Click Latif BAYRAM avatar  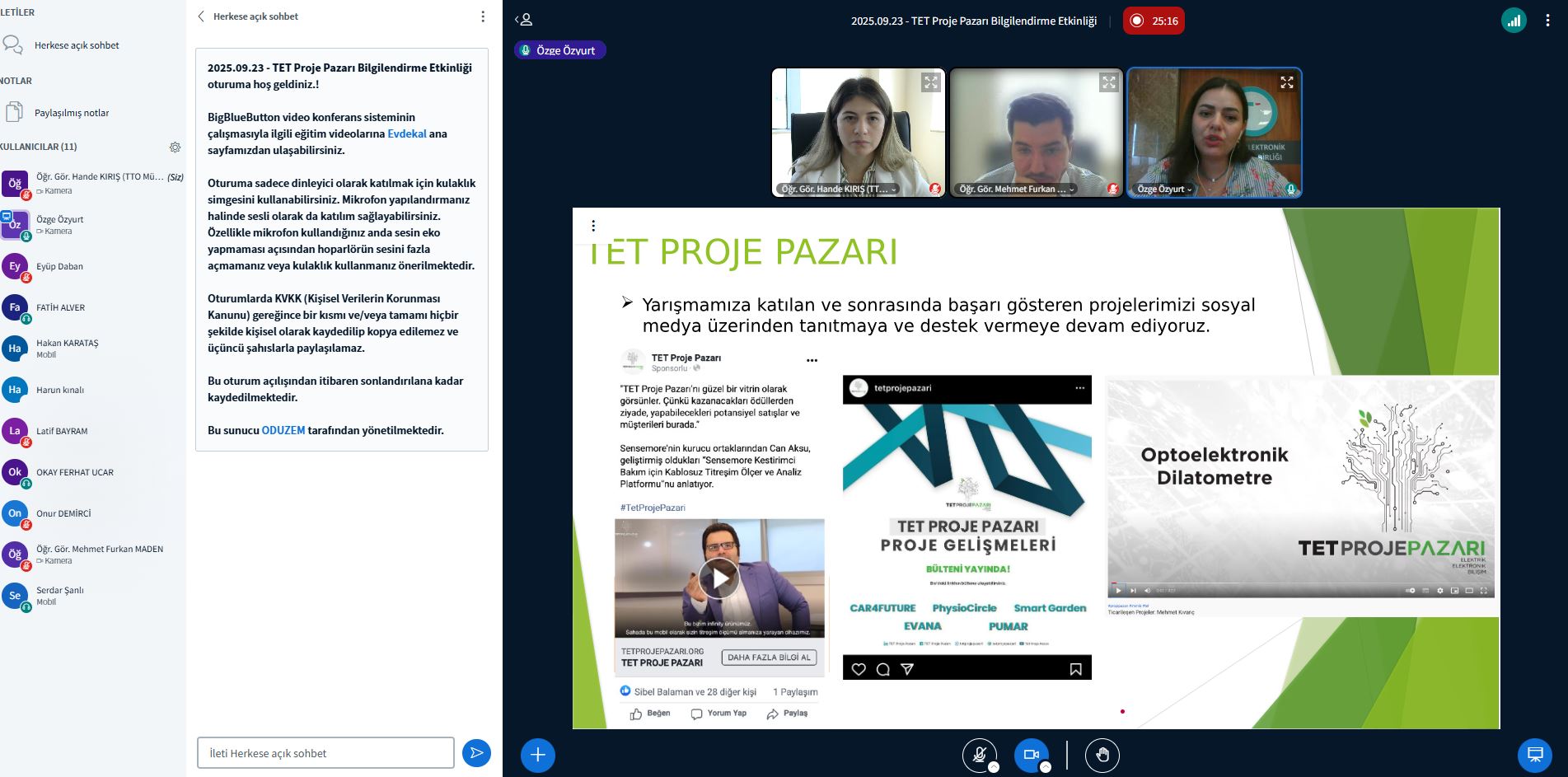(15, 431)
